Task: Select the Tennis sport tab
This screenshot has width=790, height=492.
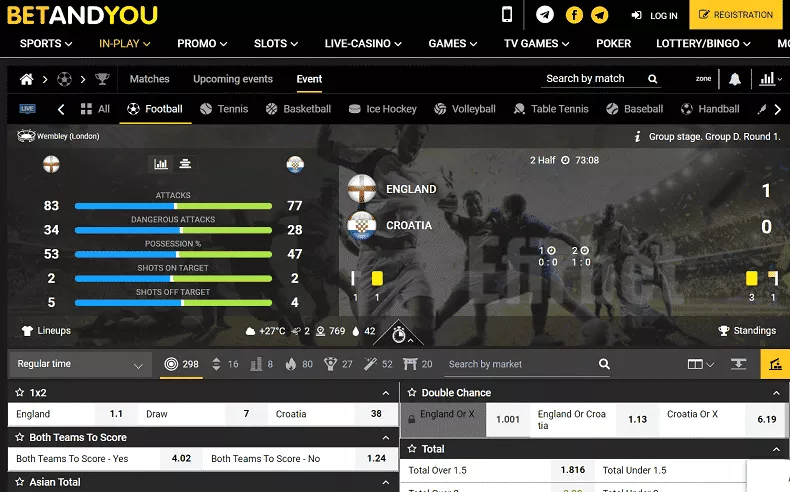Action: [x=224, y=109]
